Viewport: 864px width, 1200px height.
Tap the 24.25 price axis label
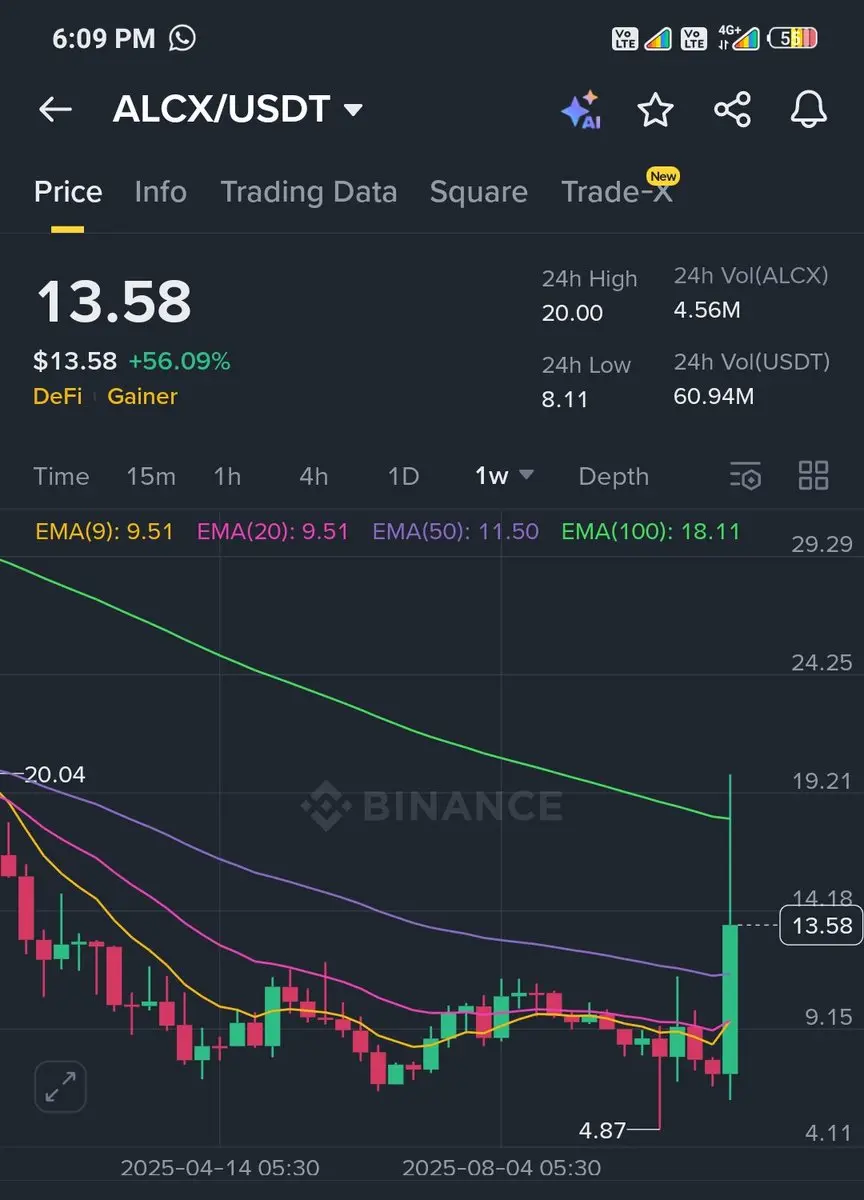821,662
